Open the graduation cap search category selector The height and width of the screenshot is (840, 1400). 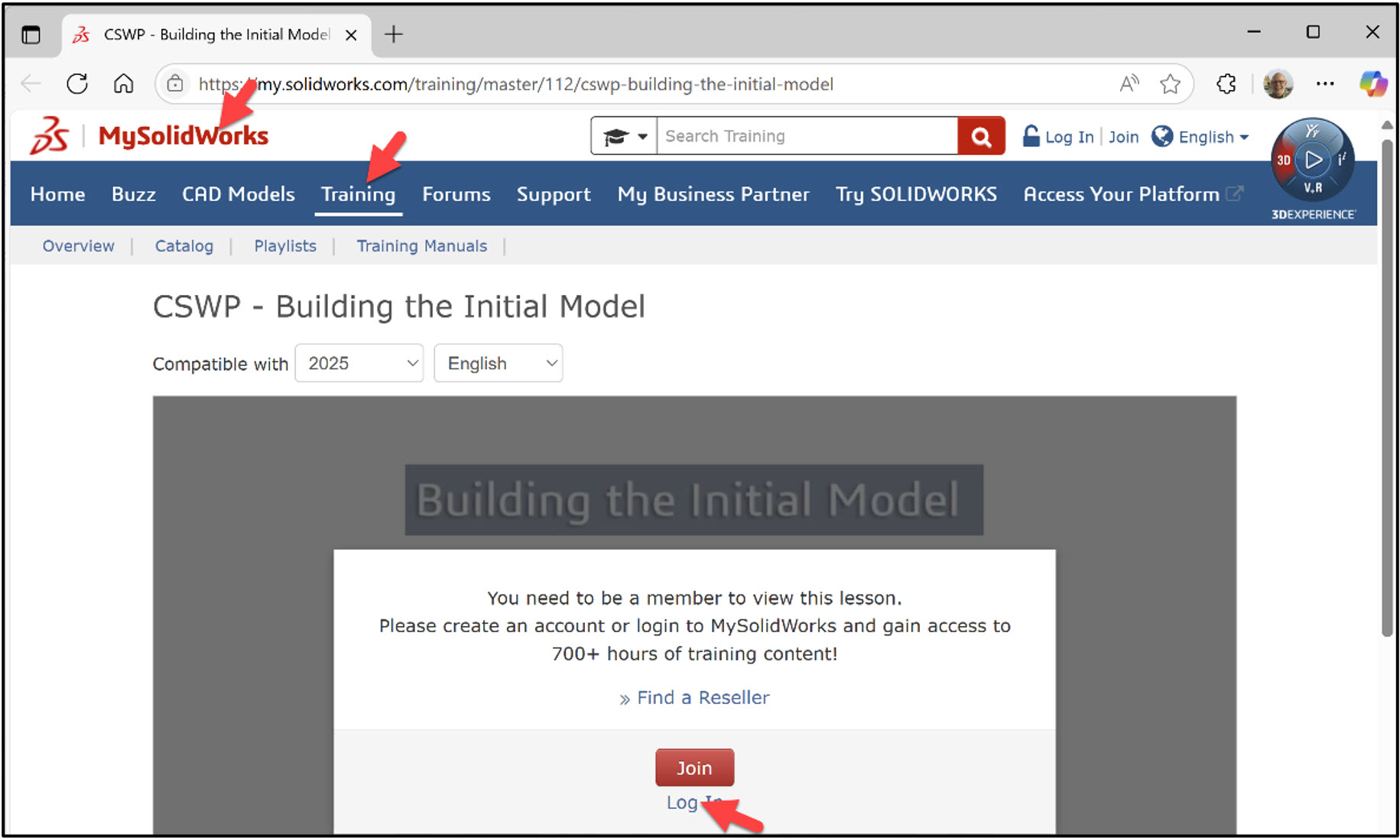click(x=624, y=136)
